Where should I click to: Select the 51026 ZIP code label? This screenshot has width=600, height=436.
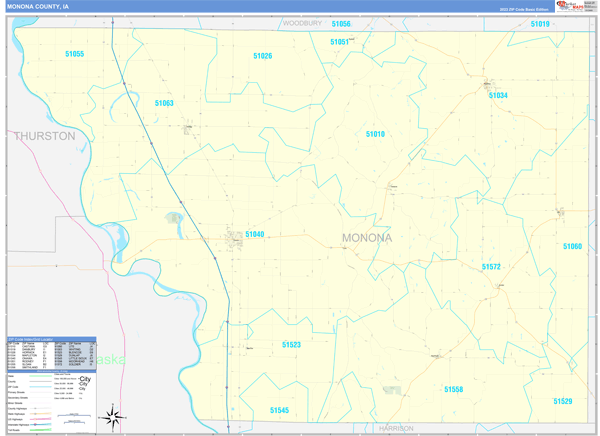pos(262,56)
